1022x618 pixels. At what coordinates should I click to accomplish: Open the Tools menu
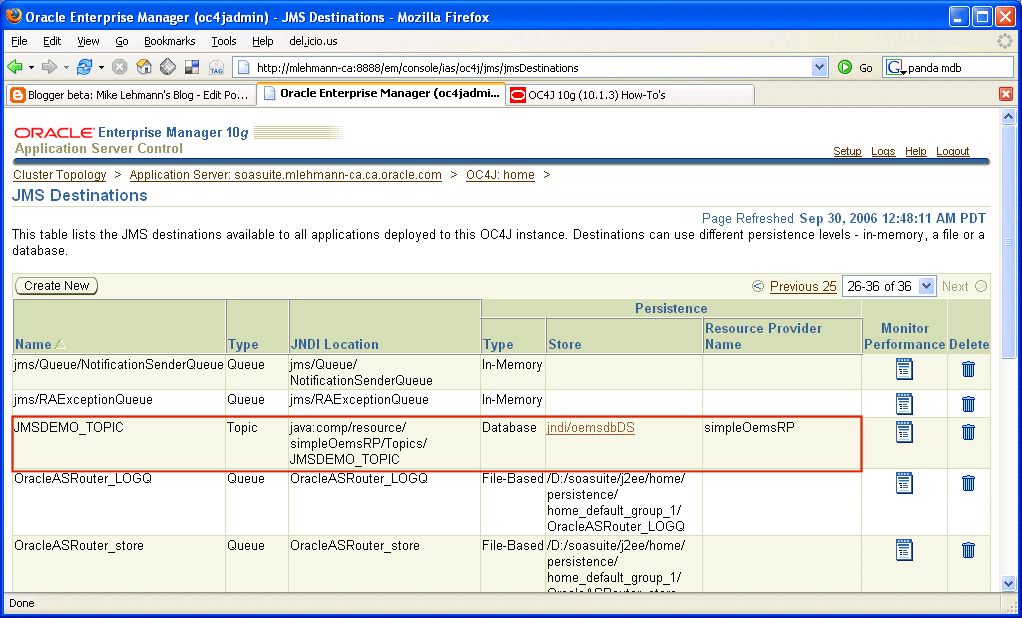224,41
